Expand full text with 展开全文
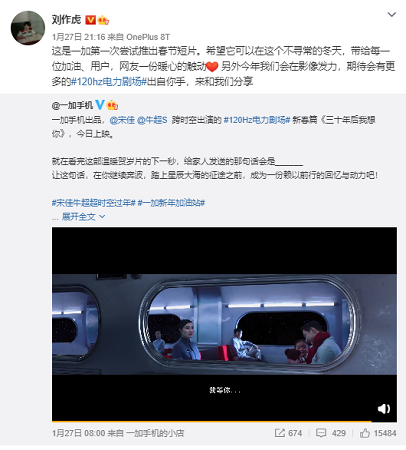This screenshot has width=406, height=450. click(x=83, y=217)
